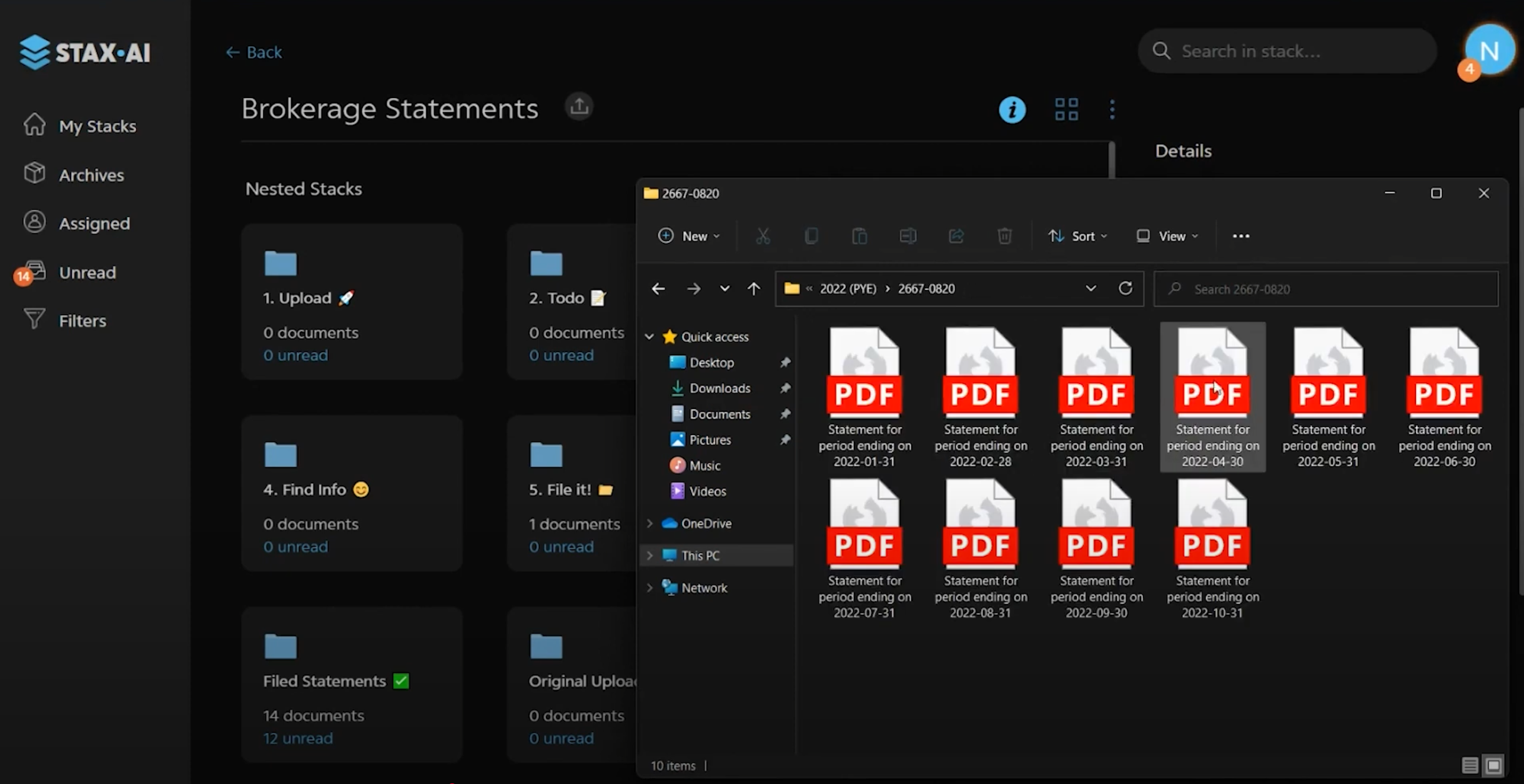Toggle the blue info details icon
This screenshot has width=1524, height=784.
point(1012,110)
